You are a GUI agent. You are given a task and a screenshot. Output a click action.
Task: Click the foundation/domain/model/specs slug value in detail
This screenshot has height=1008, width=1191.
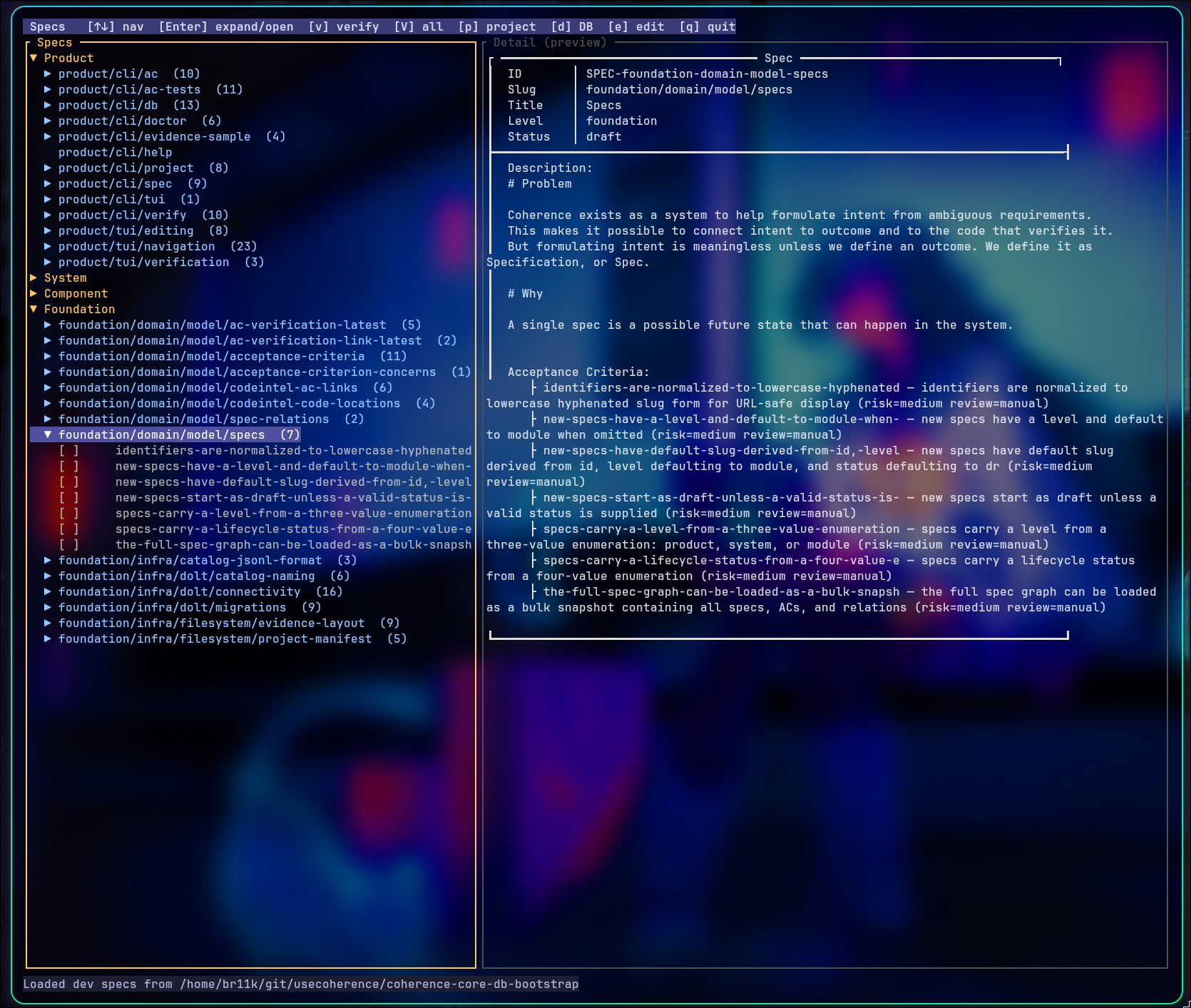click(690, 89)
